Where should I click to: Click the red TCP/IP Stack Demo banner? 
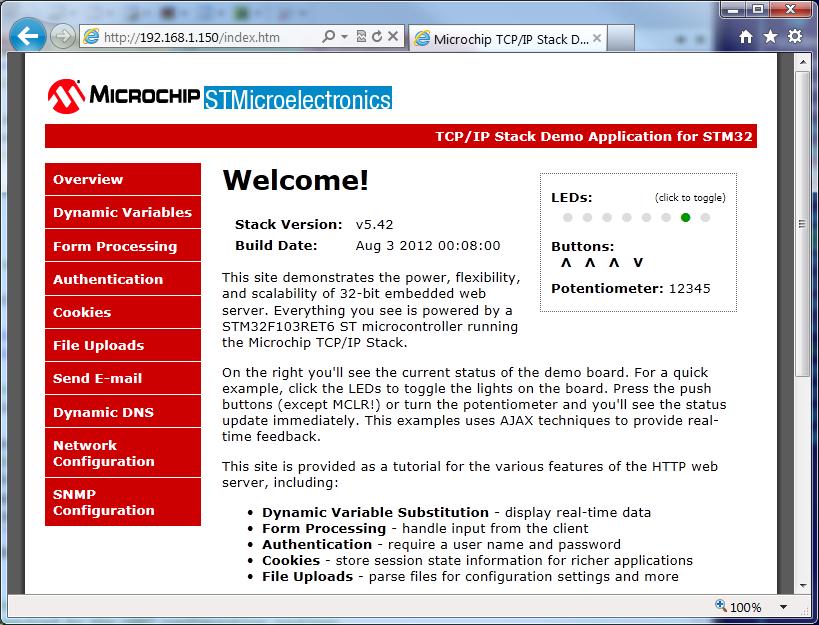tap(401, 136)
